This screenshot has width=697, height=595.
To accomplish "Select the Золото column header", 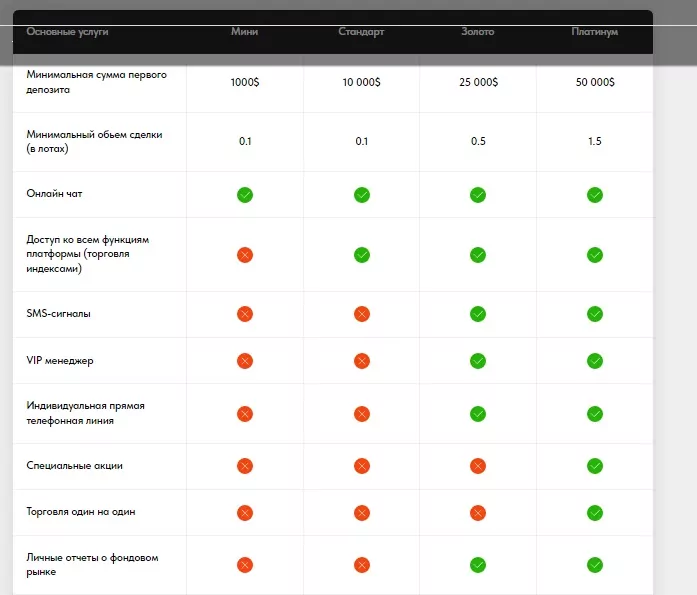I will [478, 32].
